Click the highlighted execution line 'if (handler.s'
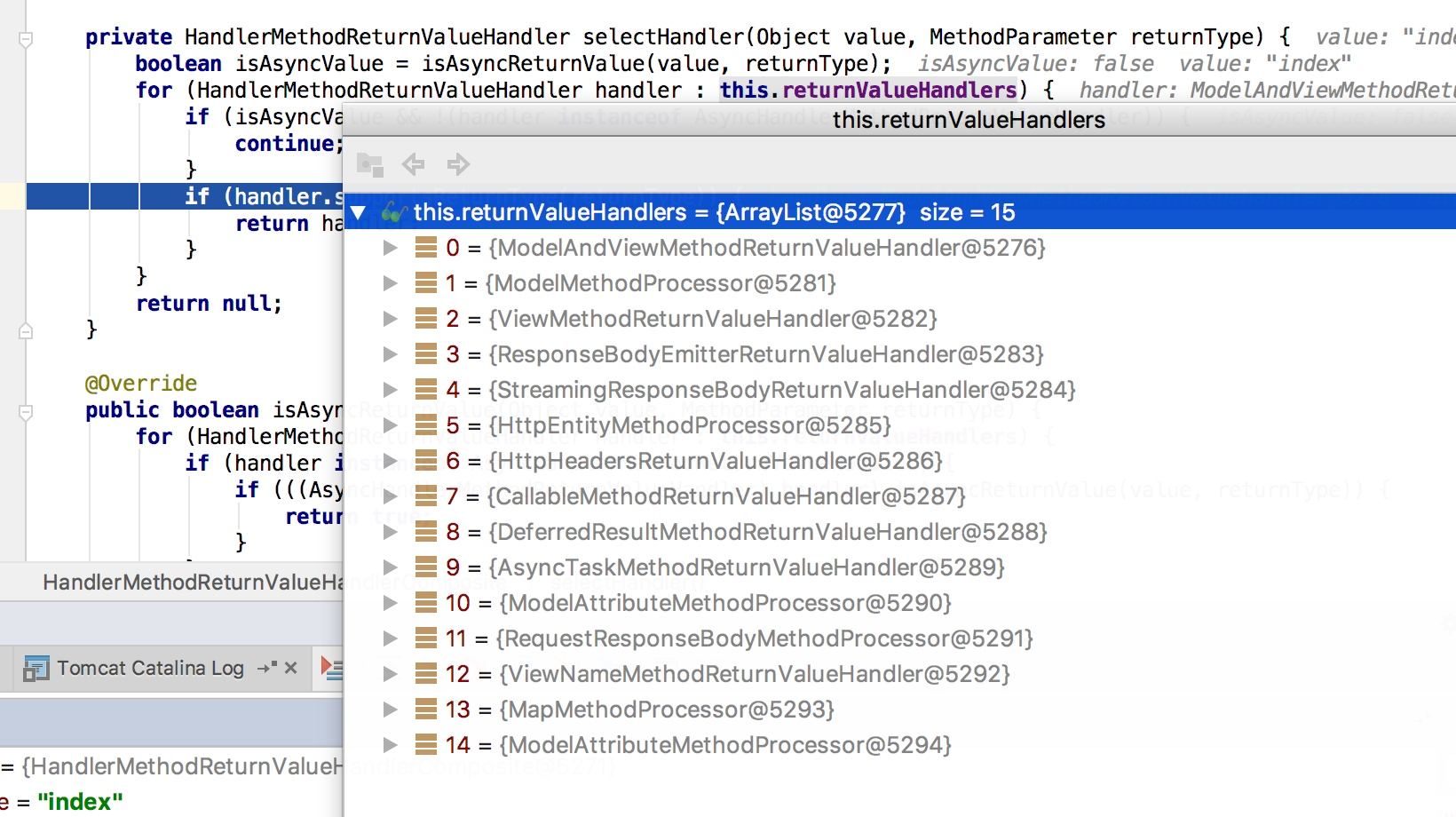This screenshot has height=817, width=1456. pos(185,196)
